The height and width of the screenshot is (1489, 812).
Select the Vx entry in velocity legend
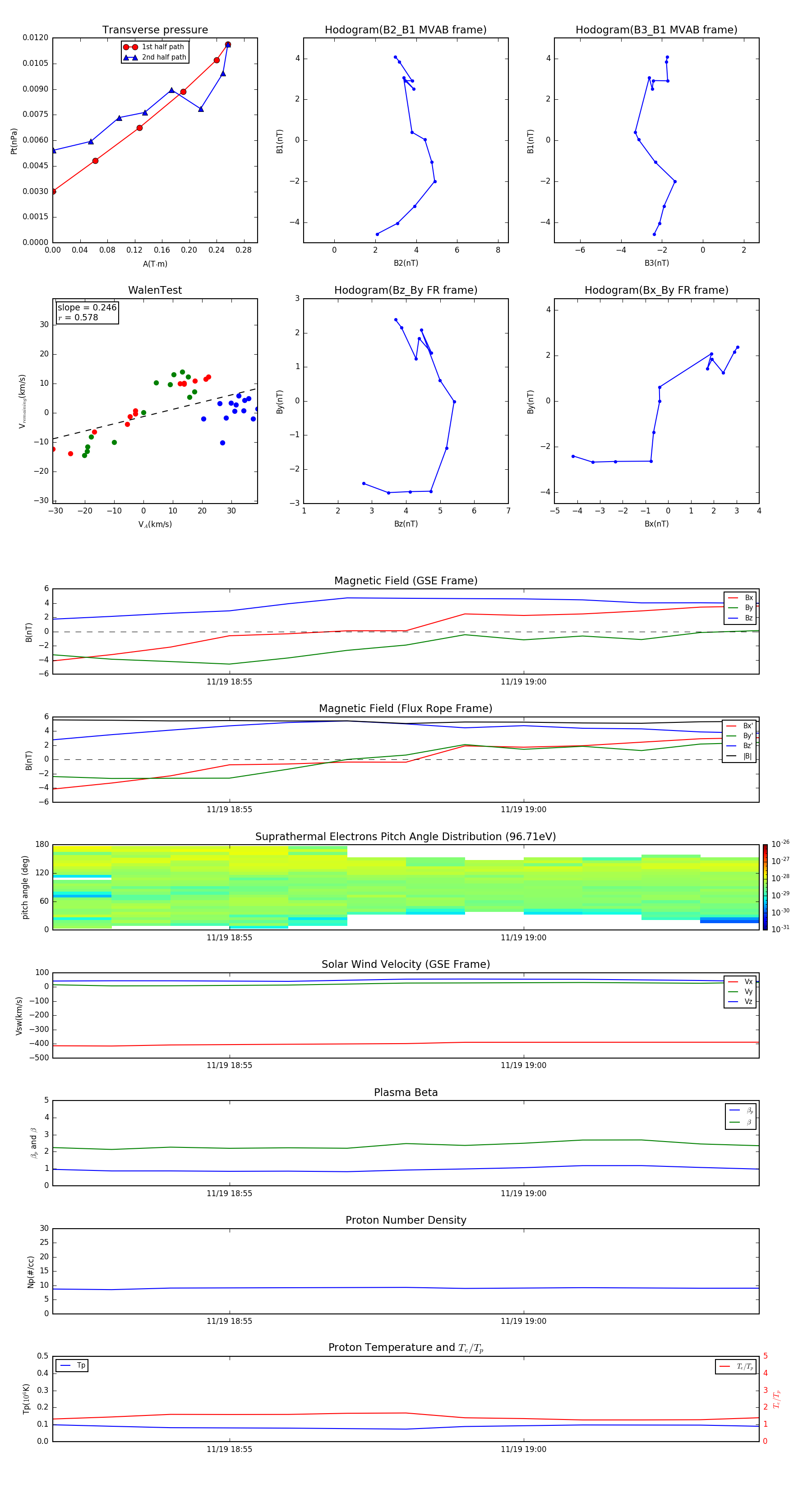740,981
